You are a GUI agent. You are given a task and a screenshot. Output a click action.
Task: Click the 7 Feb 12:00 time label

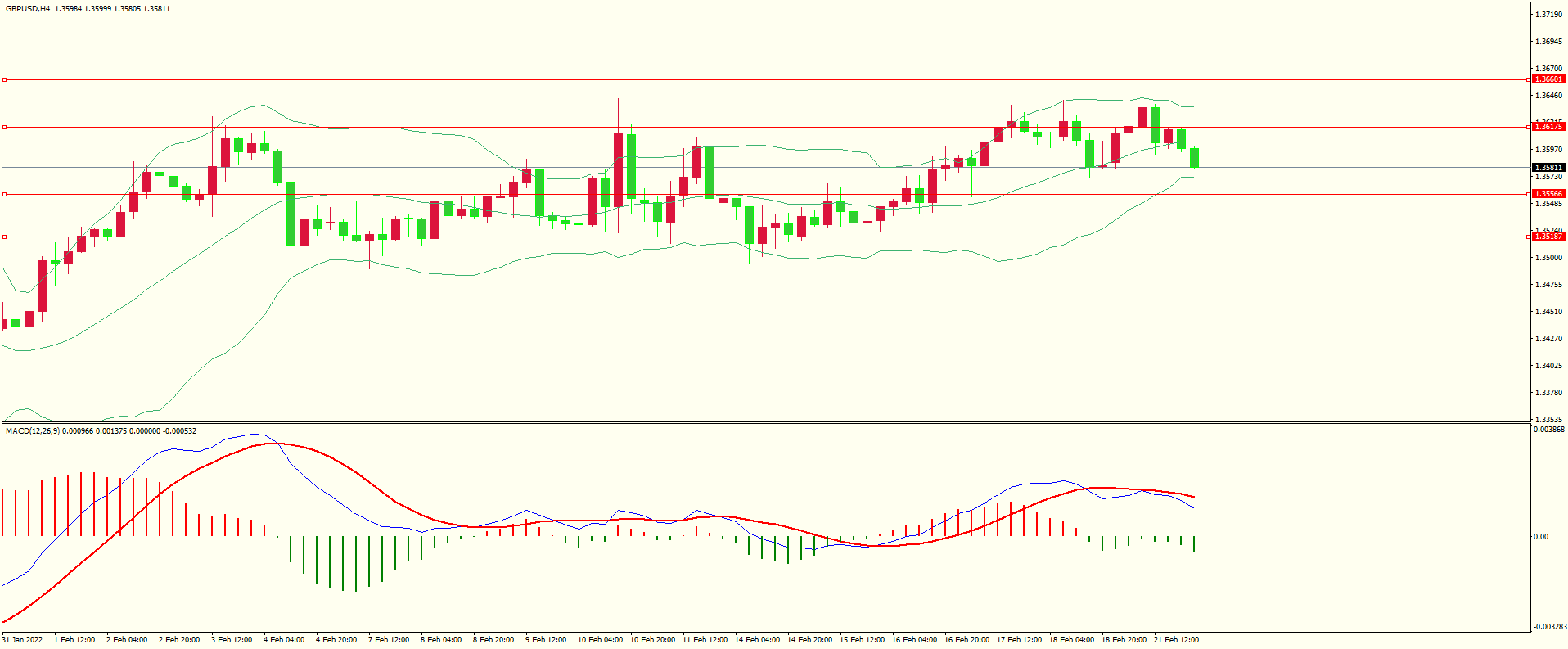389,640
